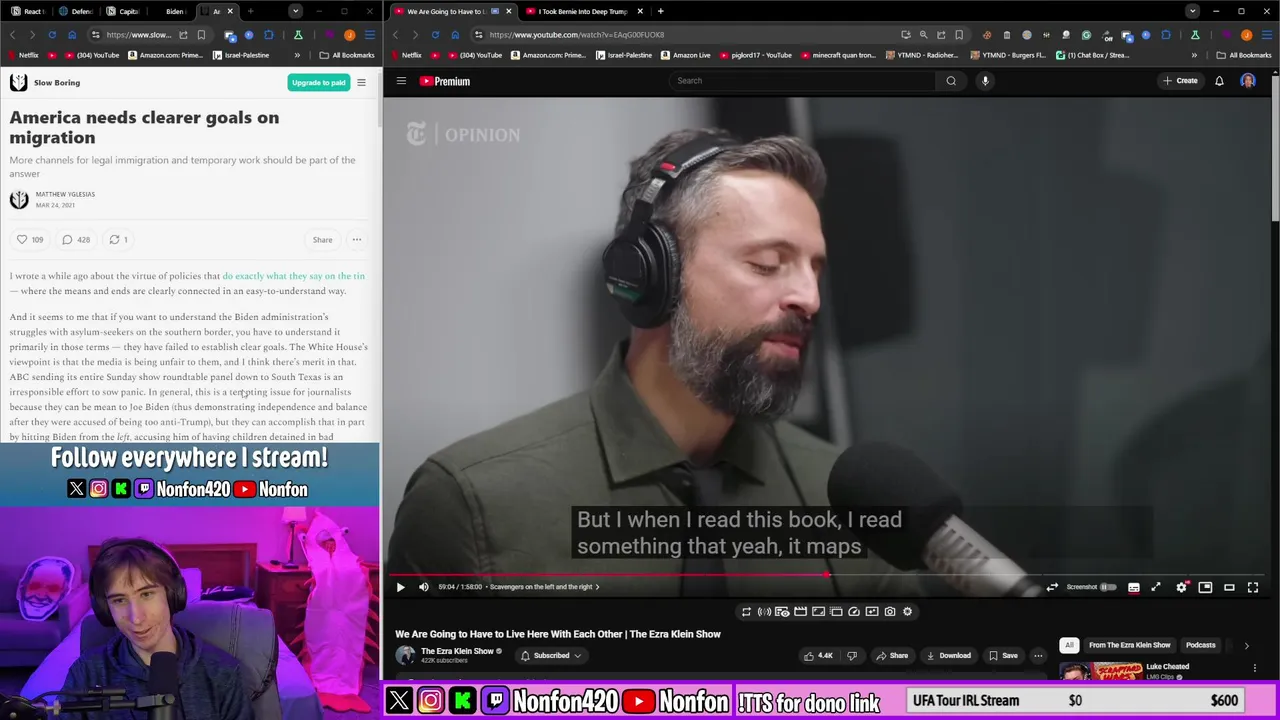The width and height of the screenshot is (1280, 720).
Task: Share the Slow Boring article
Action: (322, 240)
